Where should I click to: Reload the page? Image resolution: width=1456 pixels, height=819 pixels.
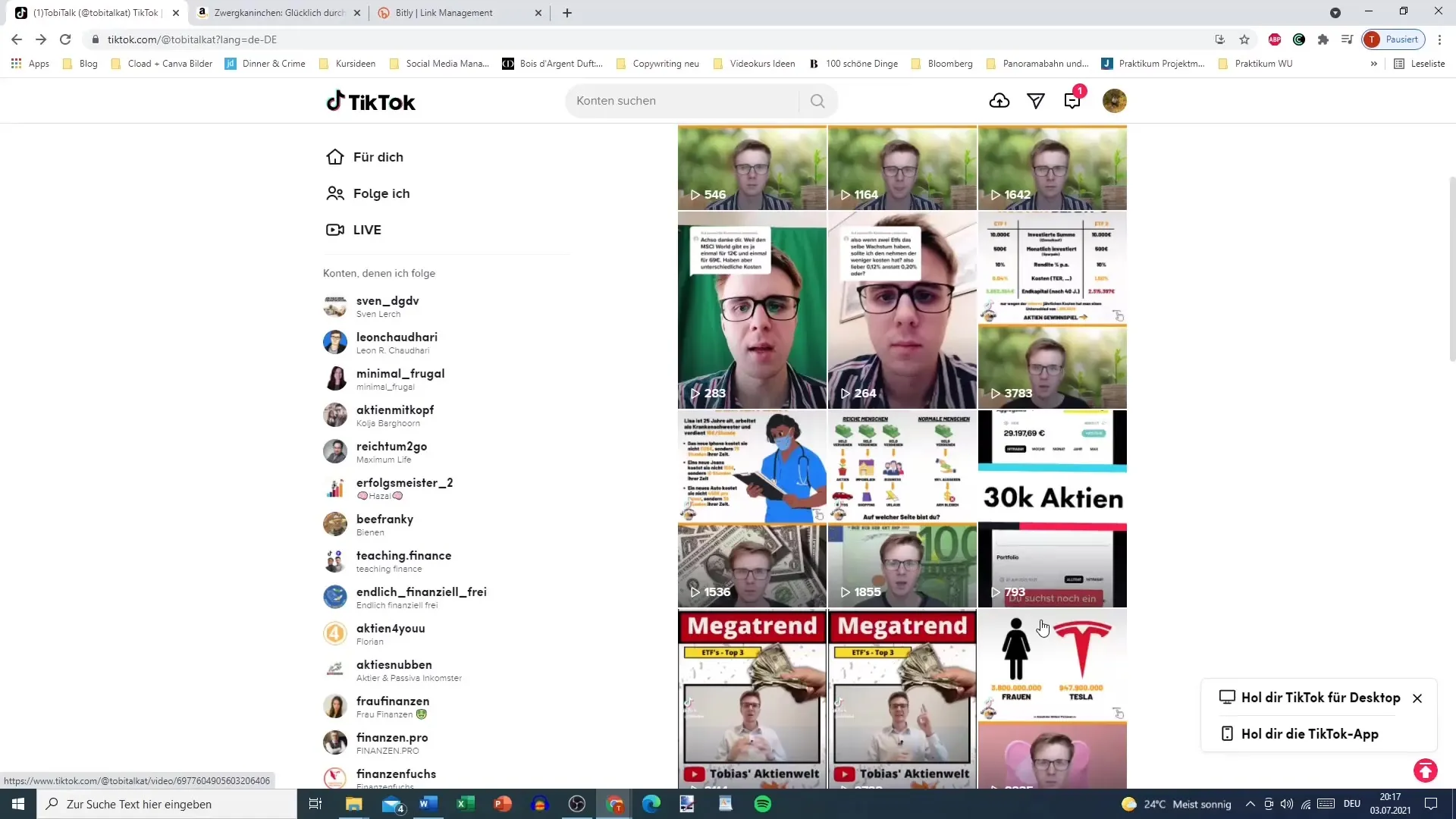tap(65, 39)
